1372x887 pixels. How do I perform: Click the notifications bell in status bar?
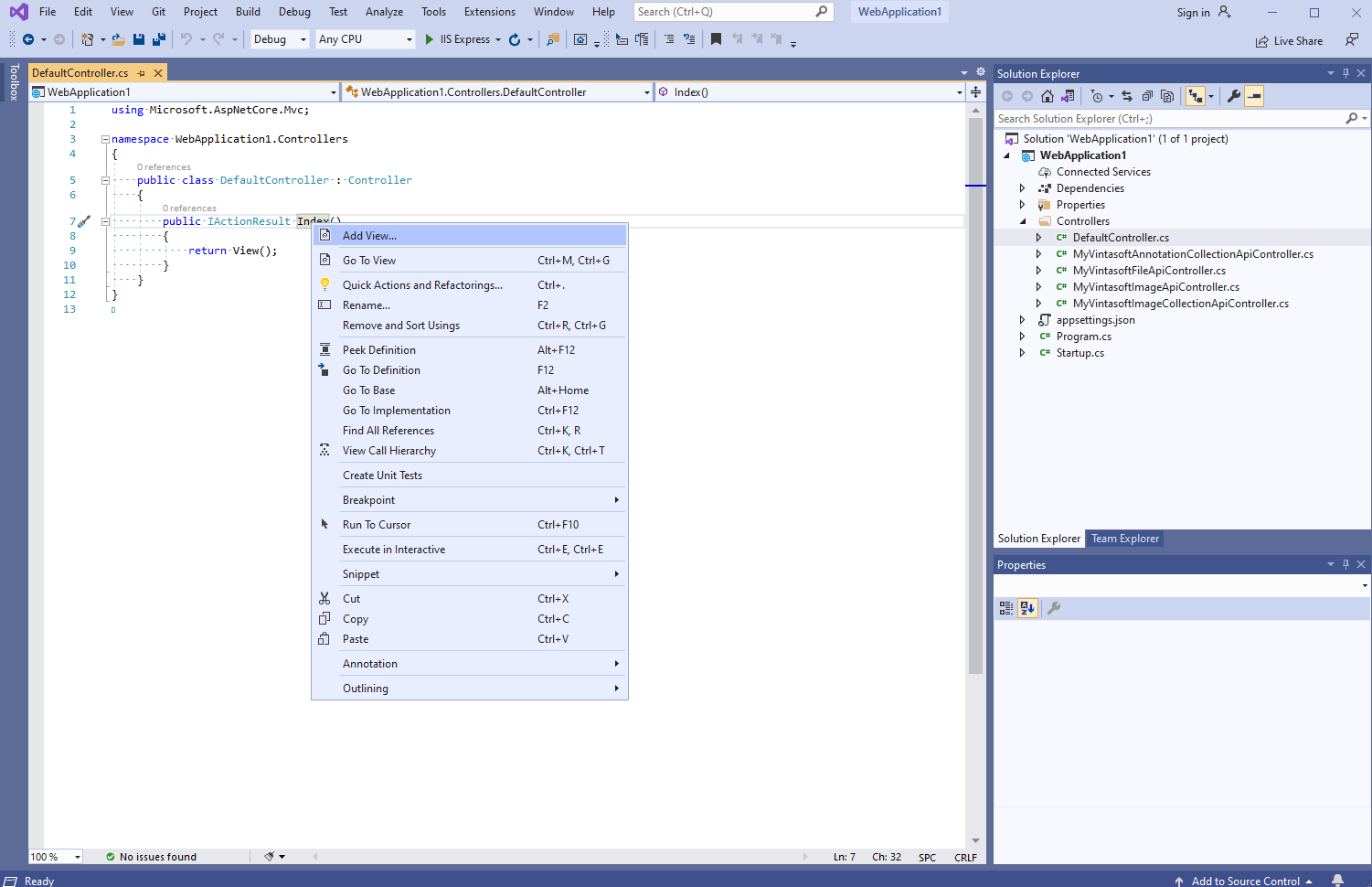(1337, 880)
